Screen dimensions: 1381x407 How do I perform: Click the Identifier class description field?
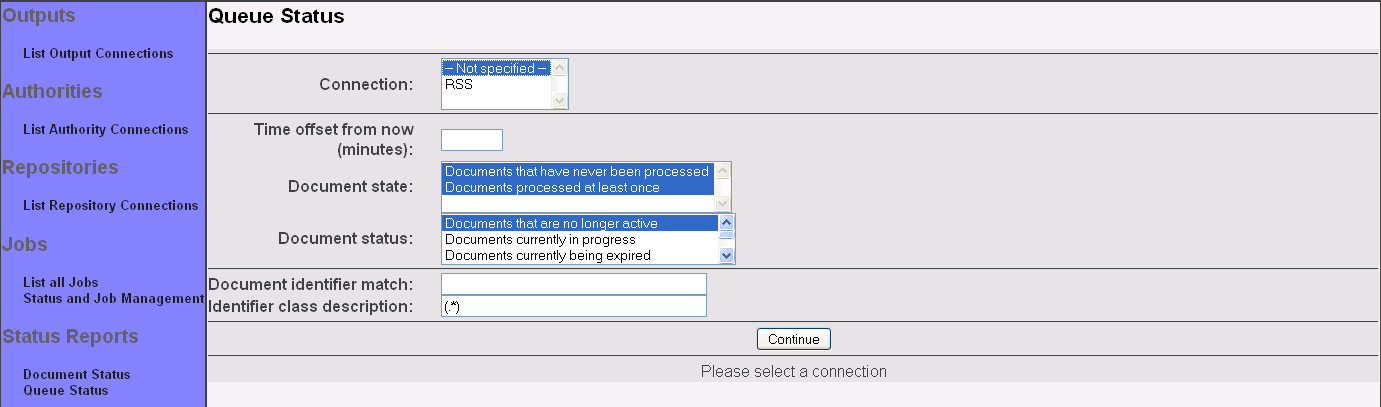pyautogui.click(x=574, y=306)
